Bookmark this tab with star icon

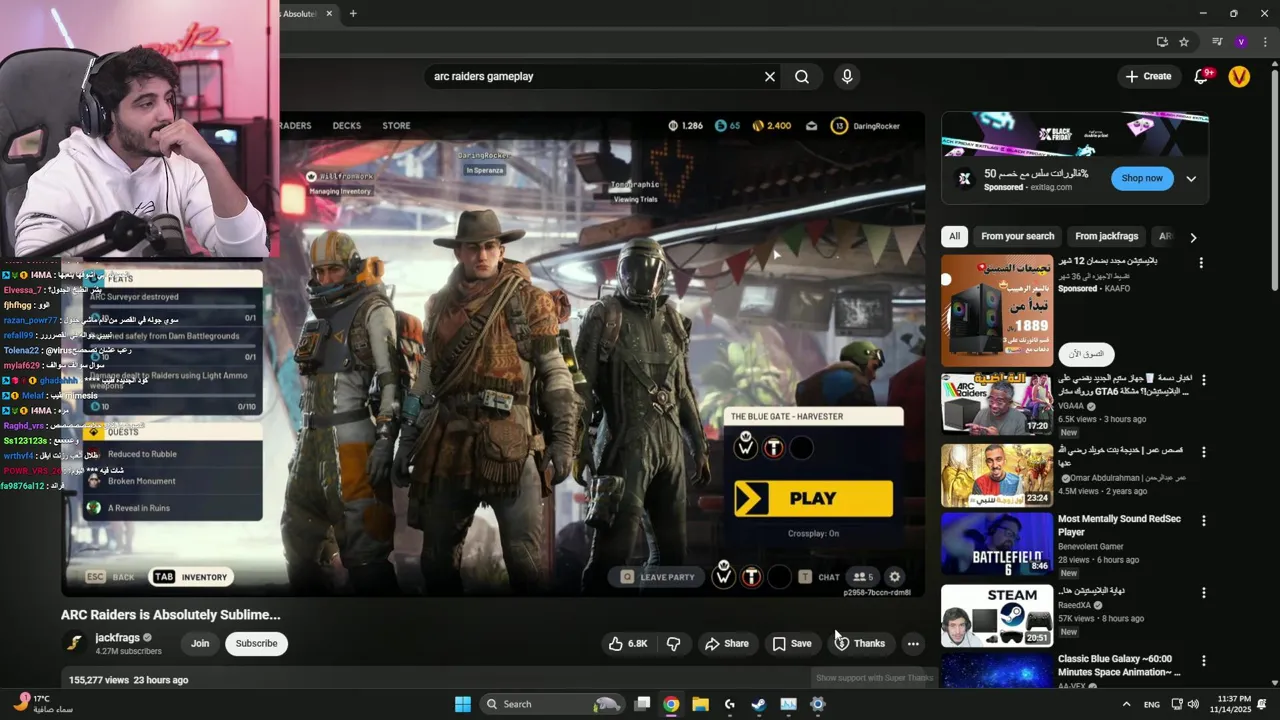(x=1184, y=42)
